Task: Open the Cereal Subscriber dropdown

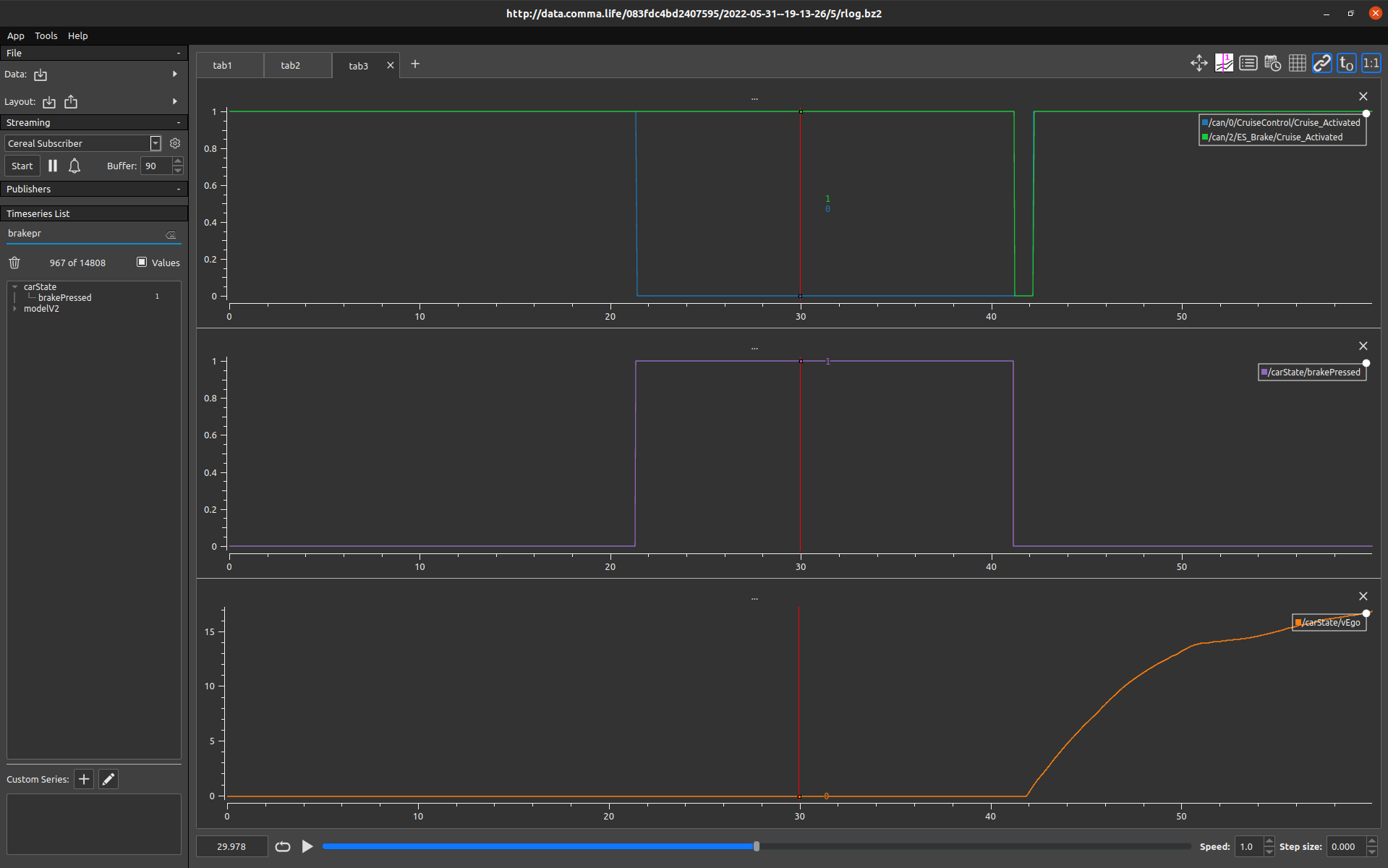Action: tap(83, 143)
